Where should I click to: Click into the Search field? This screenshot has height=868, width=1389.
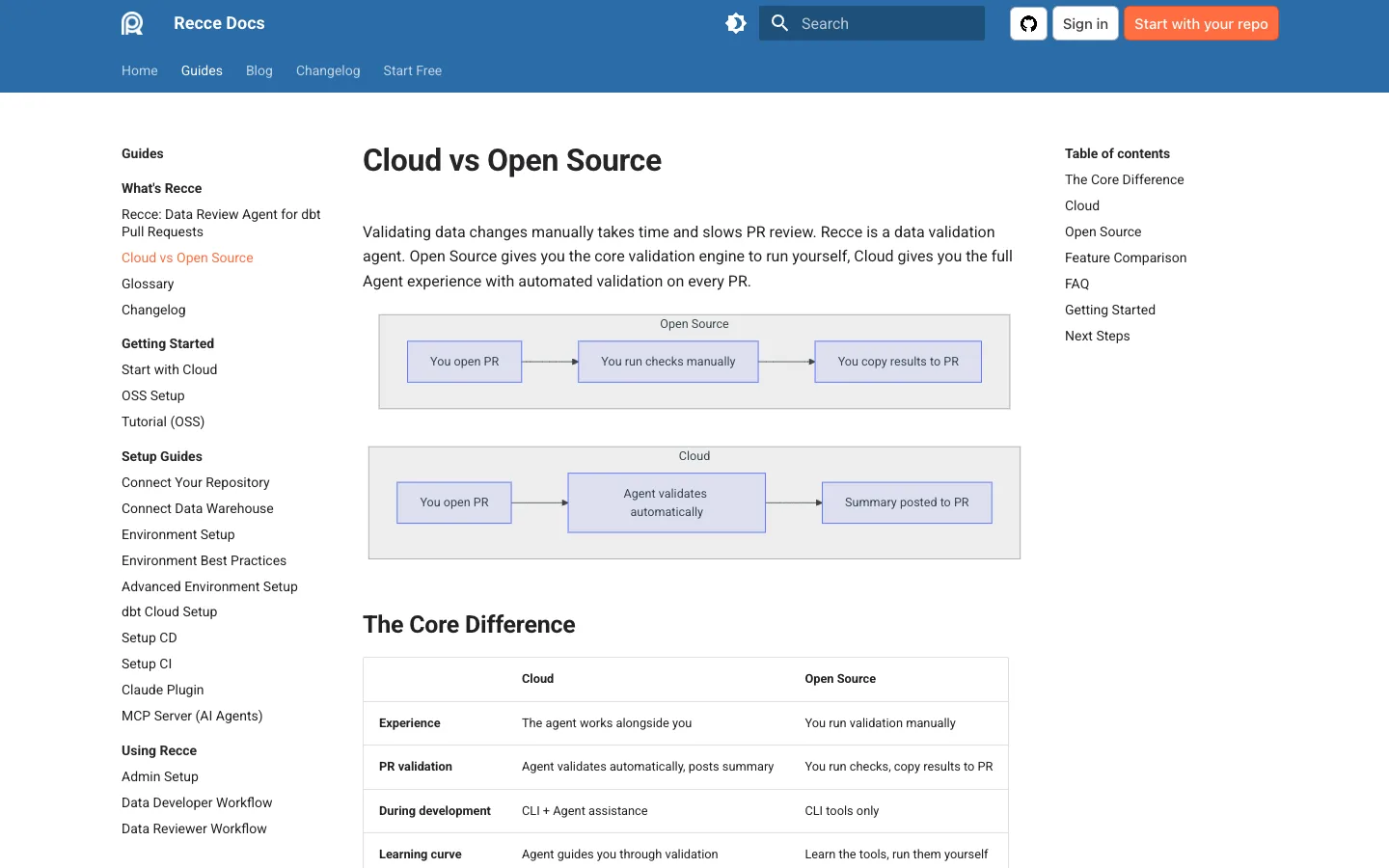click(x=872, y=23)
